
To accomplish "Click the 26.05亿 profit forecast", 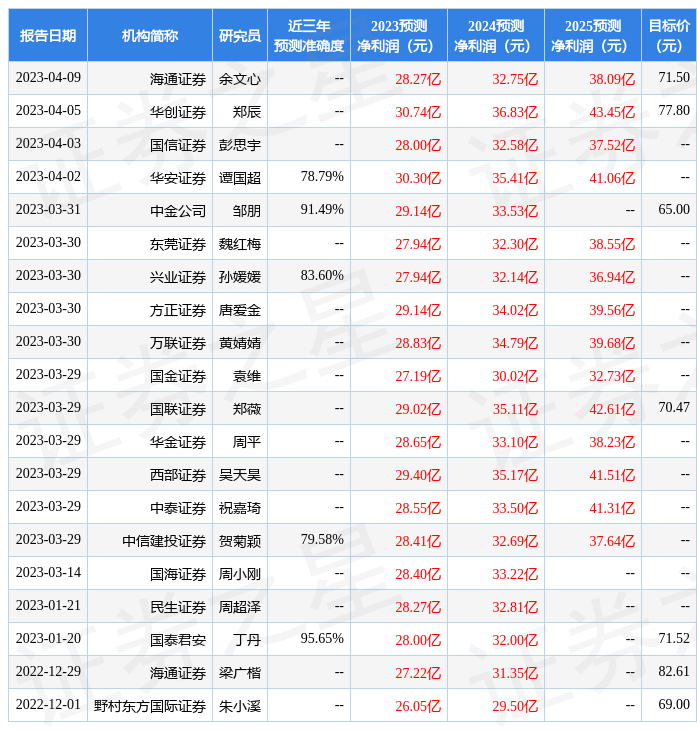I will coord(418,707).
